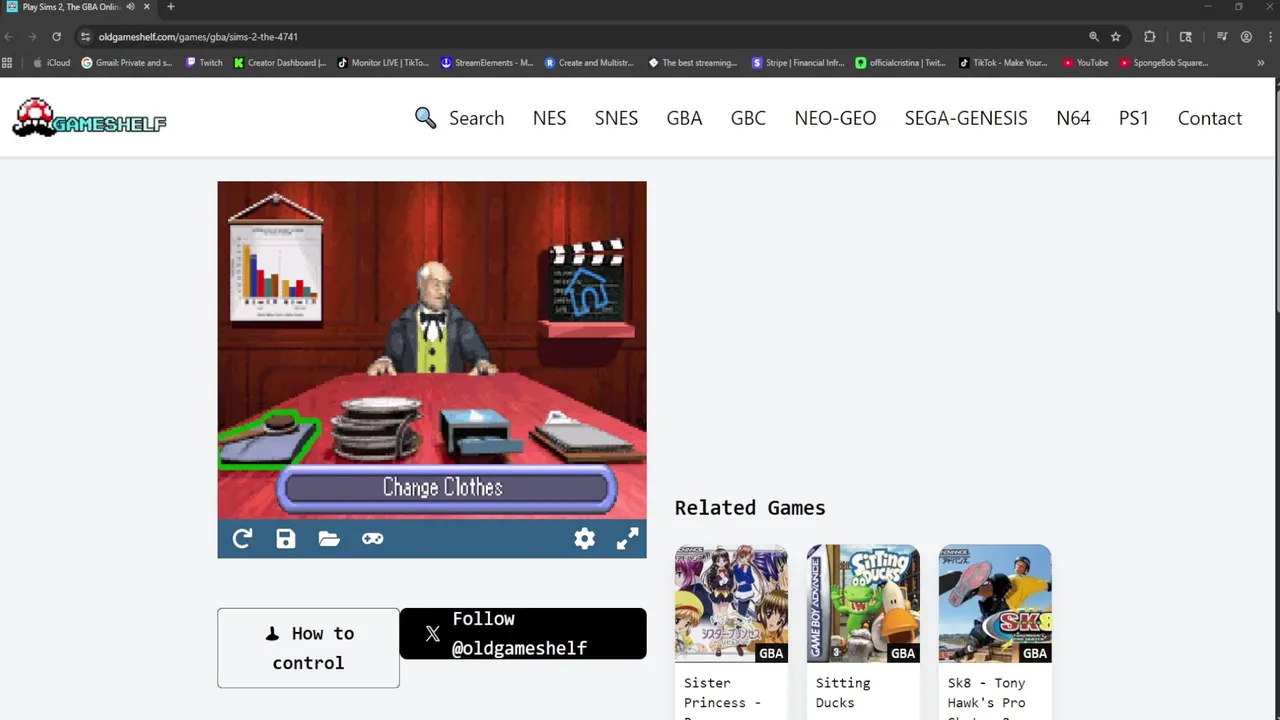
Task: Open the PS1 games category
Action: pos(1134,118)
